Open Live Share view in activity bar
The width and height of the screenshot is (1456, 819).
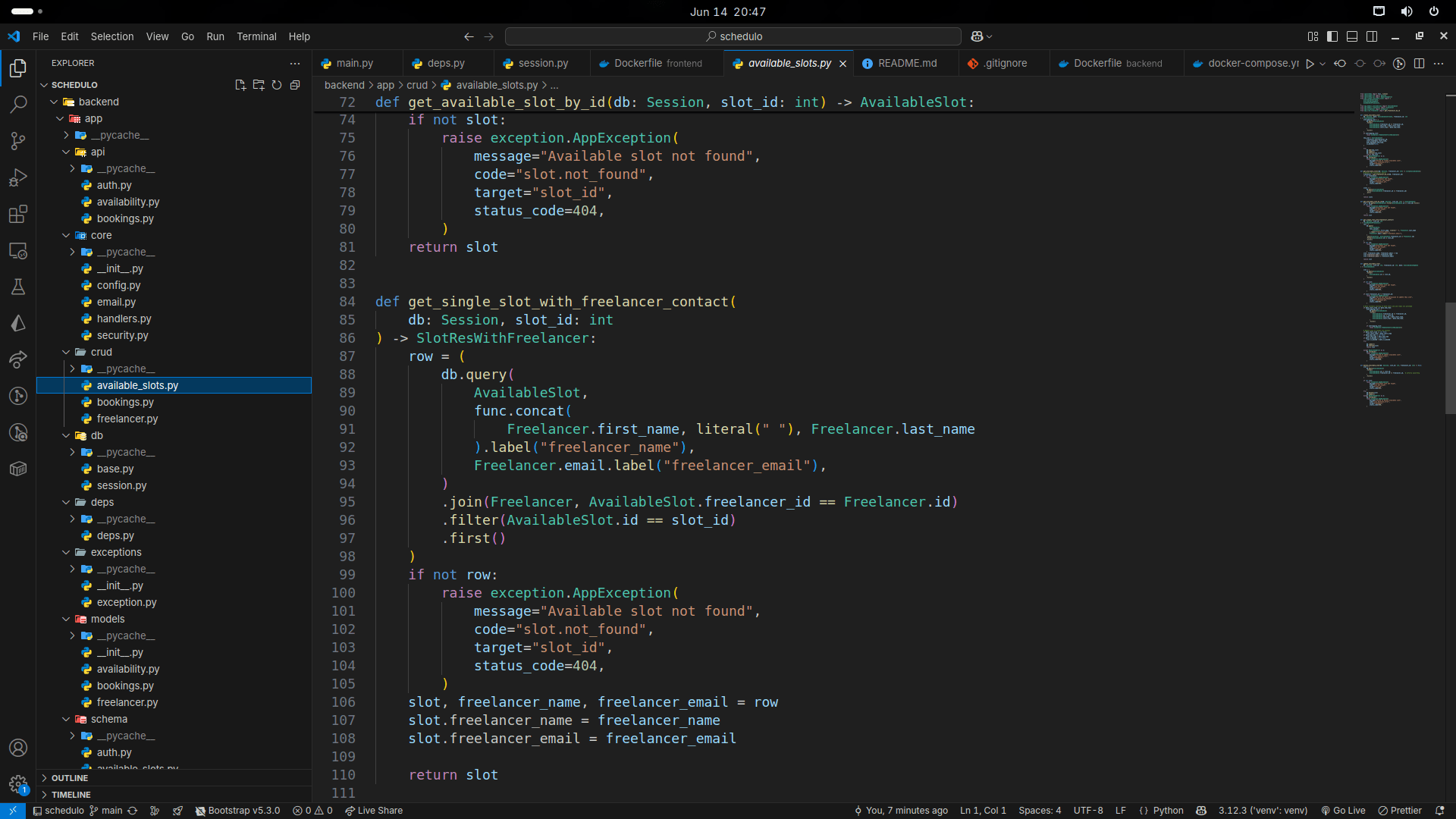[x=18, y=359]
